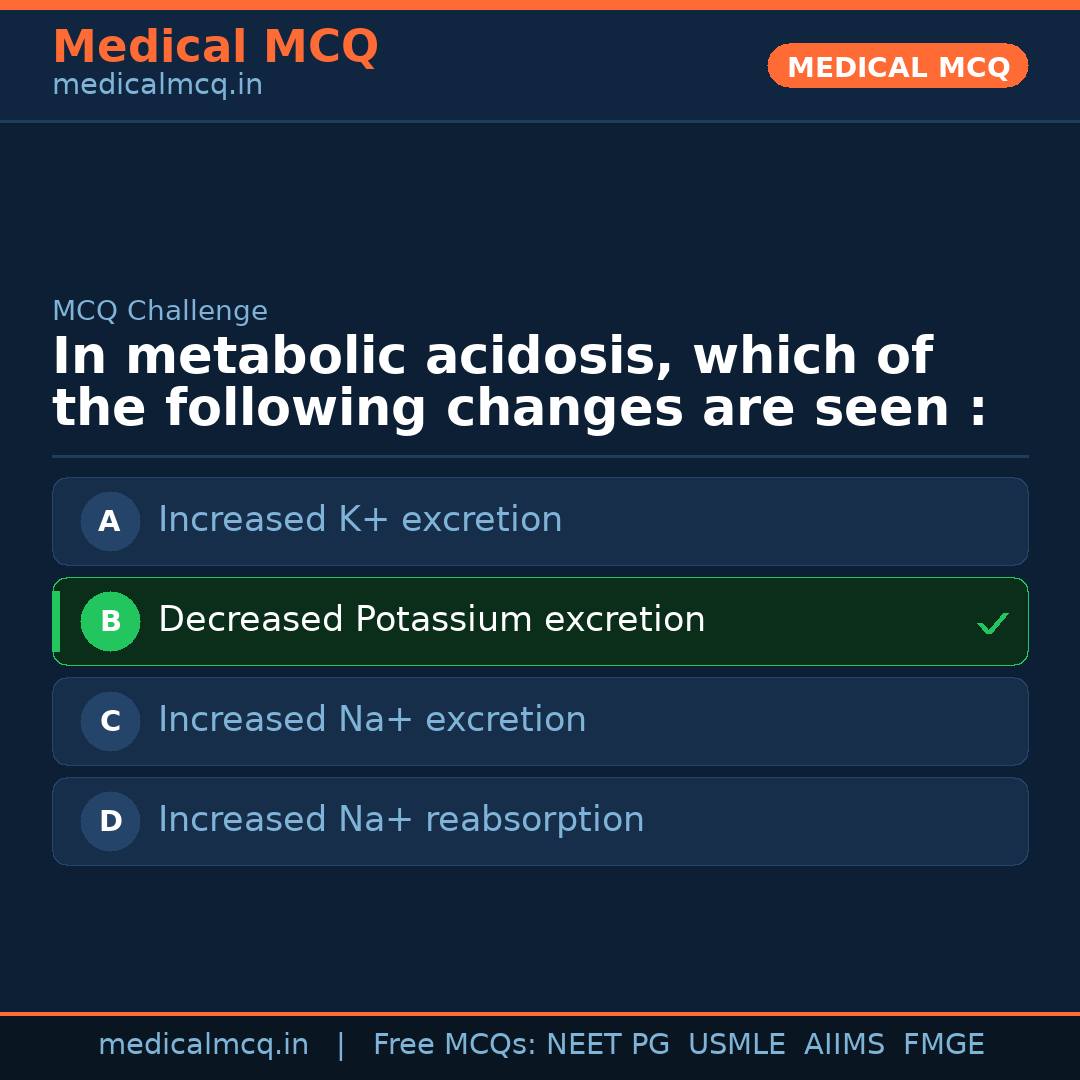Open medicalmcq.in link in footer
The height and width of the screenshot is (1080, 1080).
tap(203, 1045)
